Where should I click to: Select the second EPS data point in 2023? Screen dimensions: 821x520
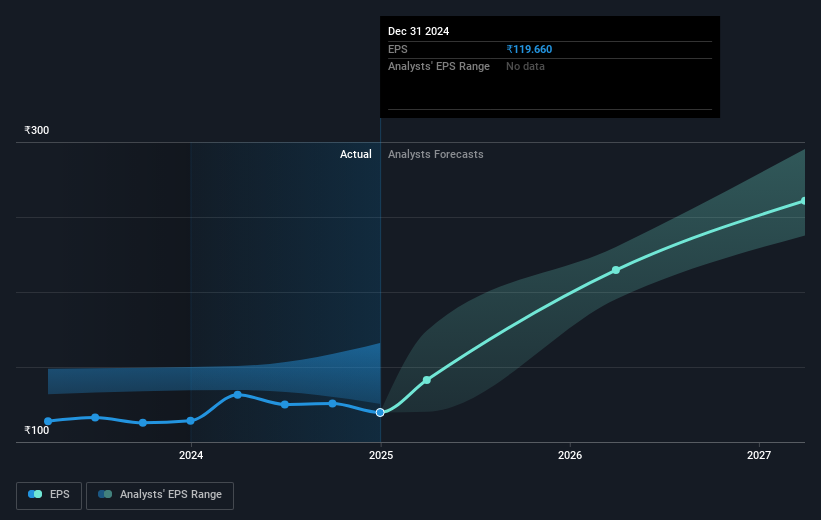click(95, 417)
